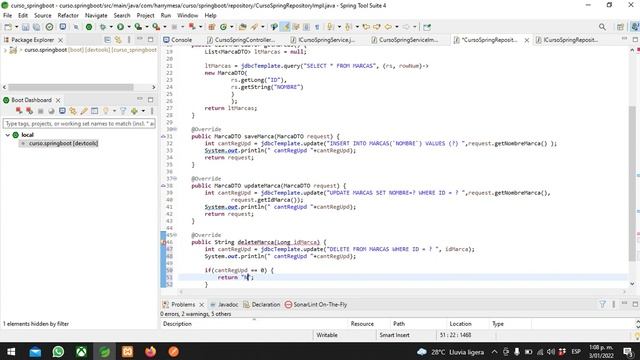640x360 pixels.
Task: Collapse the local node in Boot Dashboard
Action: (7, 135)
